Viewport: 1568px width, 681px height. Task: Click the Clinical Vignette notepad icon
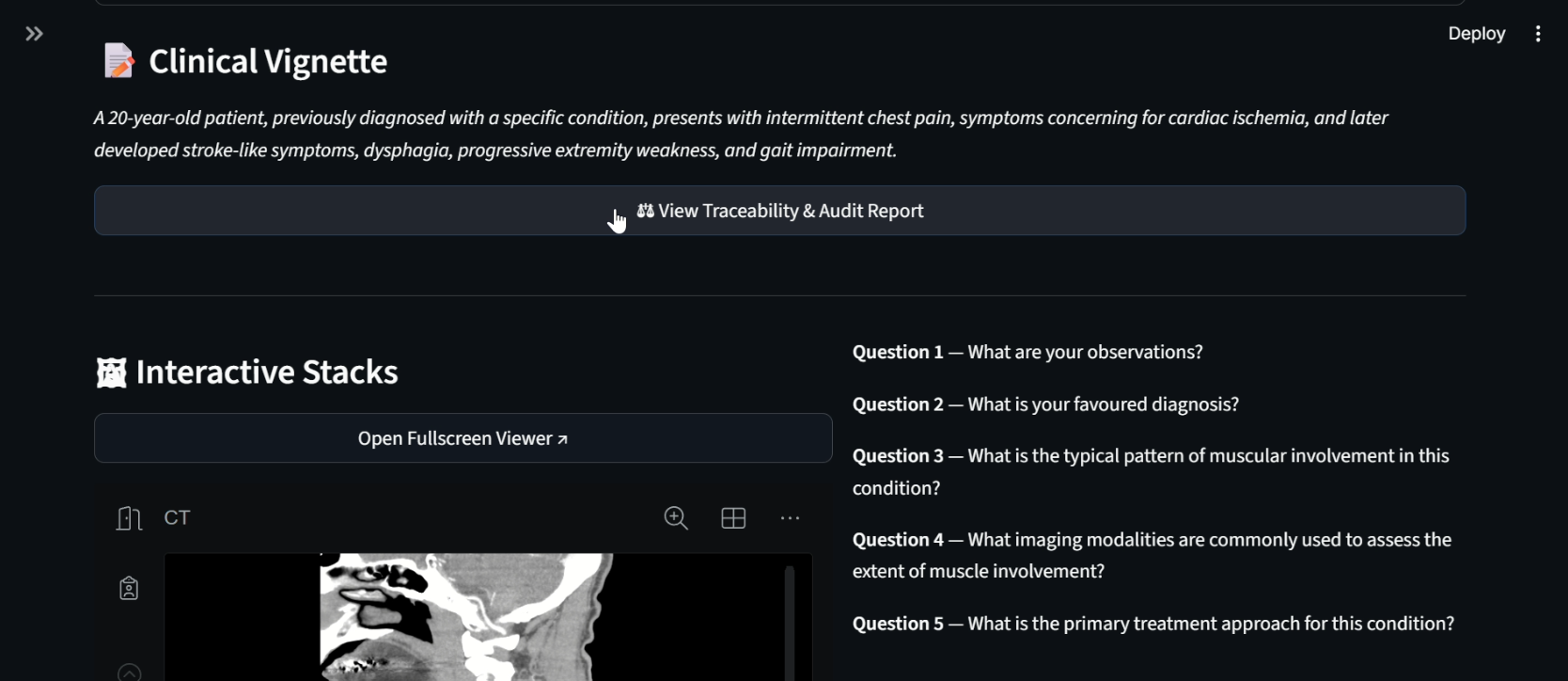pos(118,61)
